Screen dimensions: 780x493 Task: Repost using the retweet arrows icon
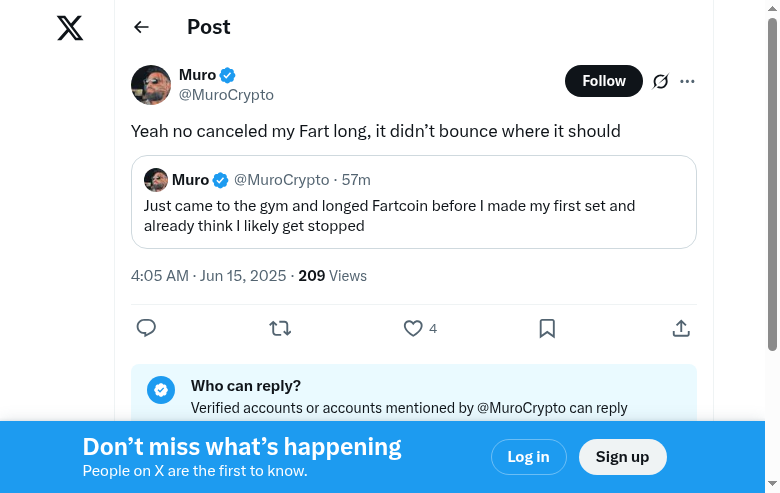point(280,328)
